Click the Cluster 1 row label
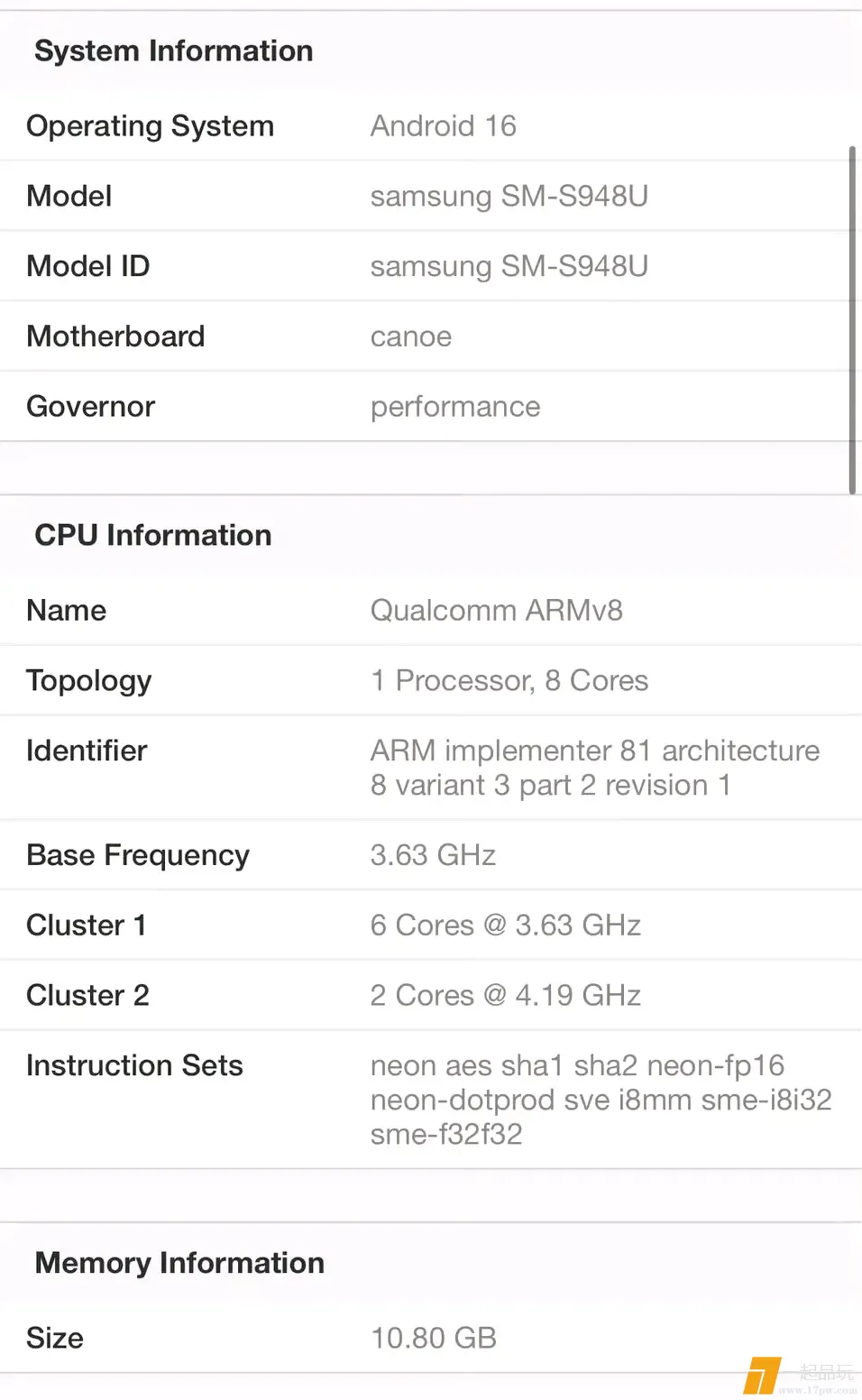Image resolution: width=862 pixels, height=1400 pixels. click(x=86, y=926)
